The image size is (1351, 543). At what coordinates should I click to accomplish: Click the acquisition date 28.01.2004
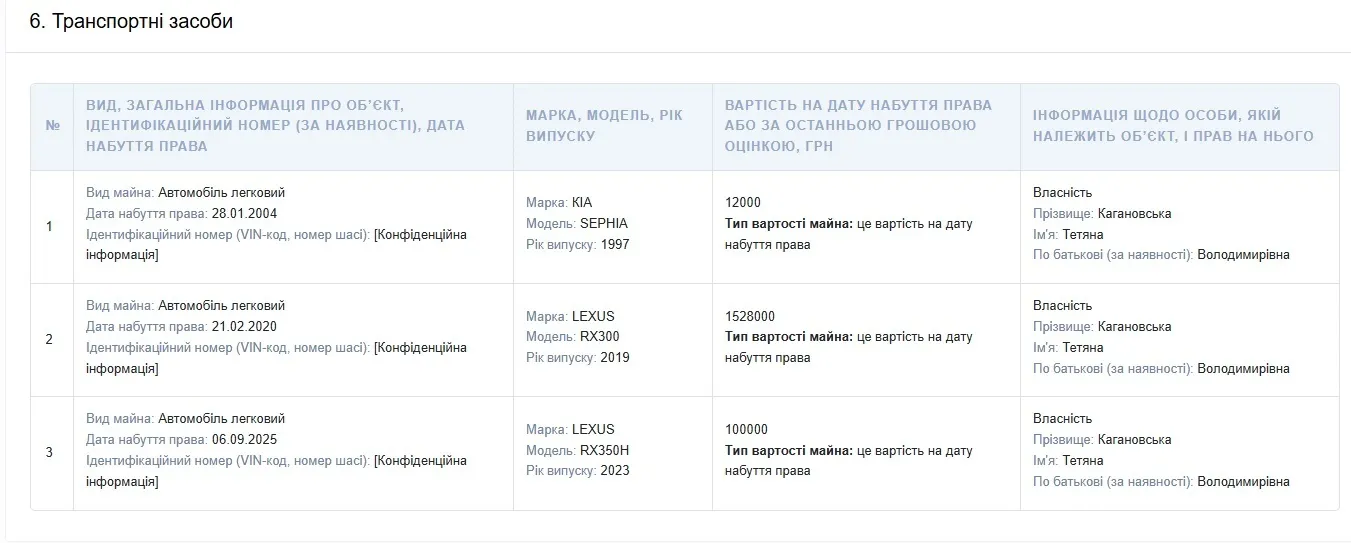click(x=245, y=214)
